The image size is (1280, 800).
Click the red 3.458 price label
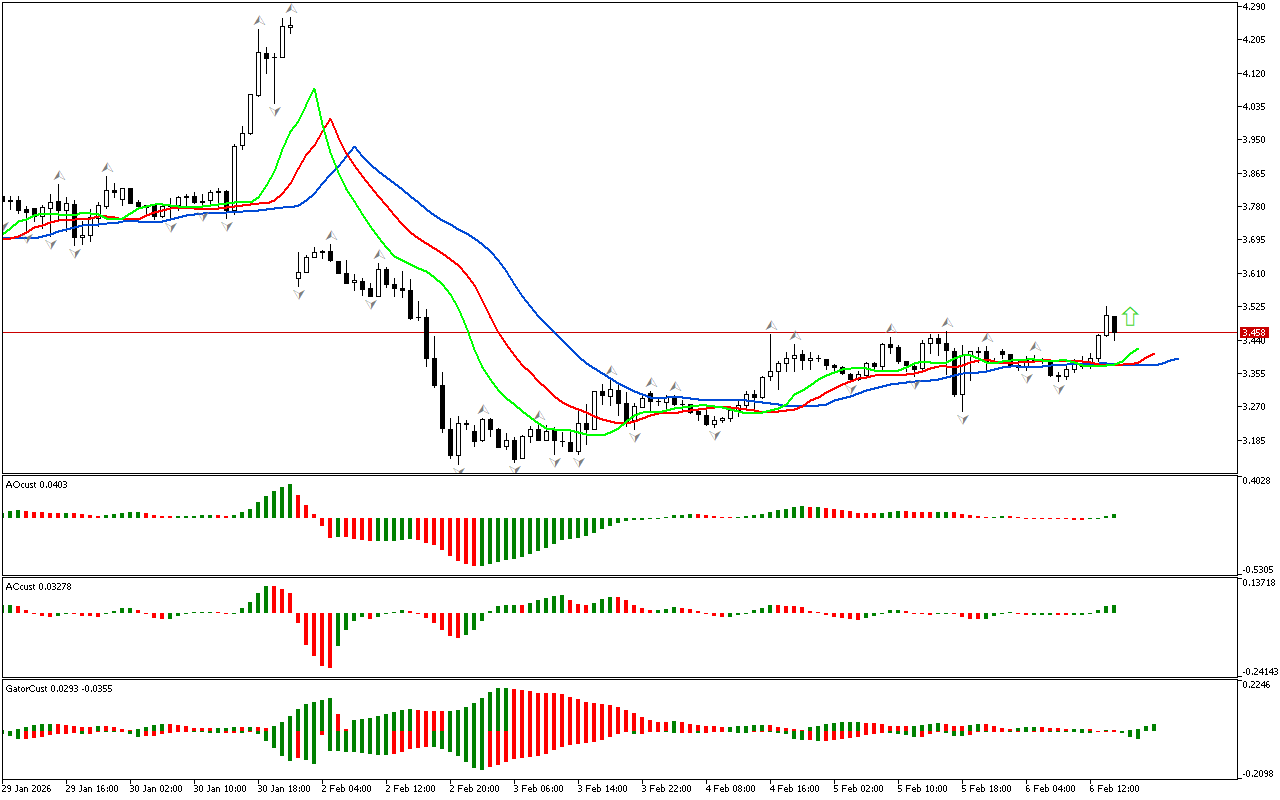(1253, 332)
